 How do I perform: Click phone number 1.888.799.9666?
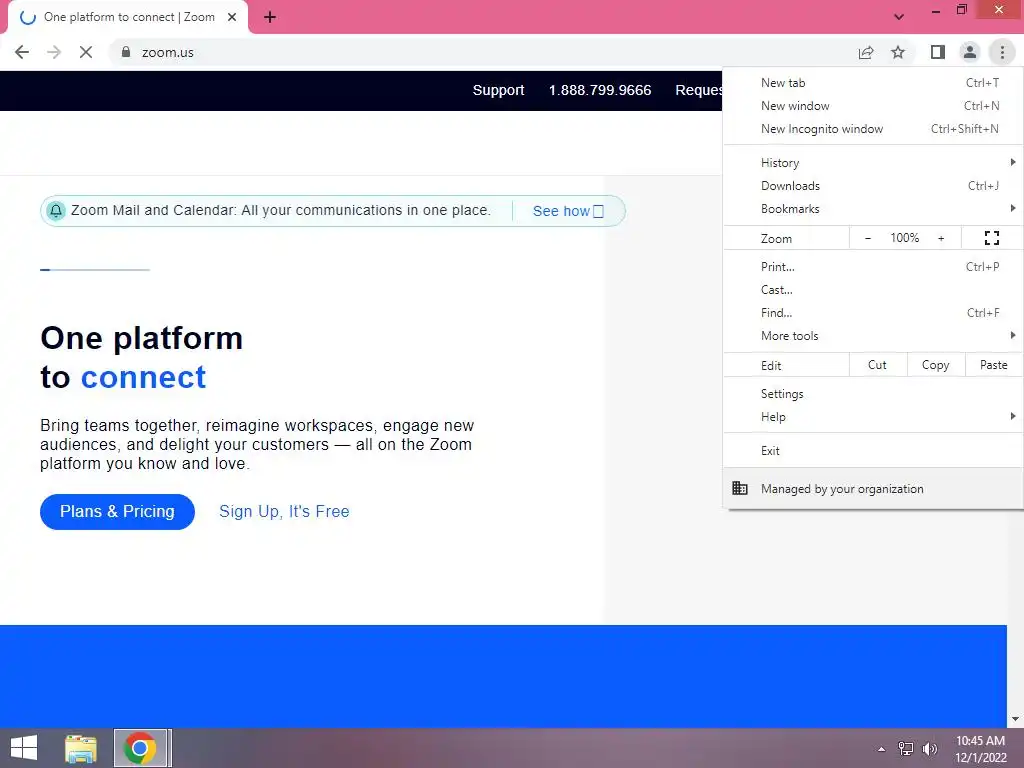pyautogui.click(x=600, y=90)
